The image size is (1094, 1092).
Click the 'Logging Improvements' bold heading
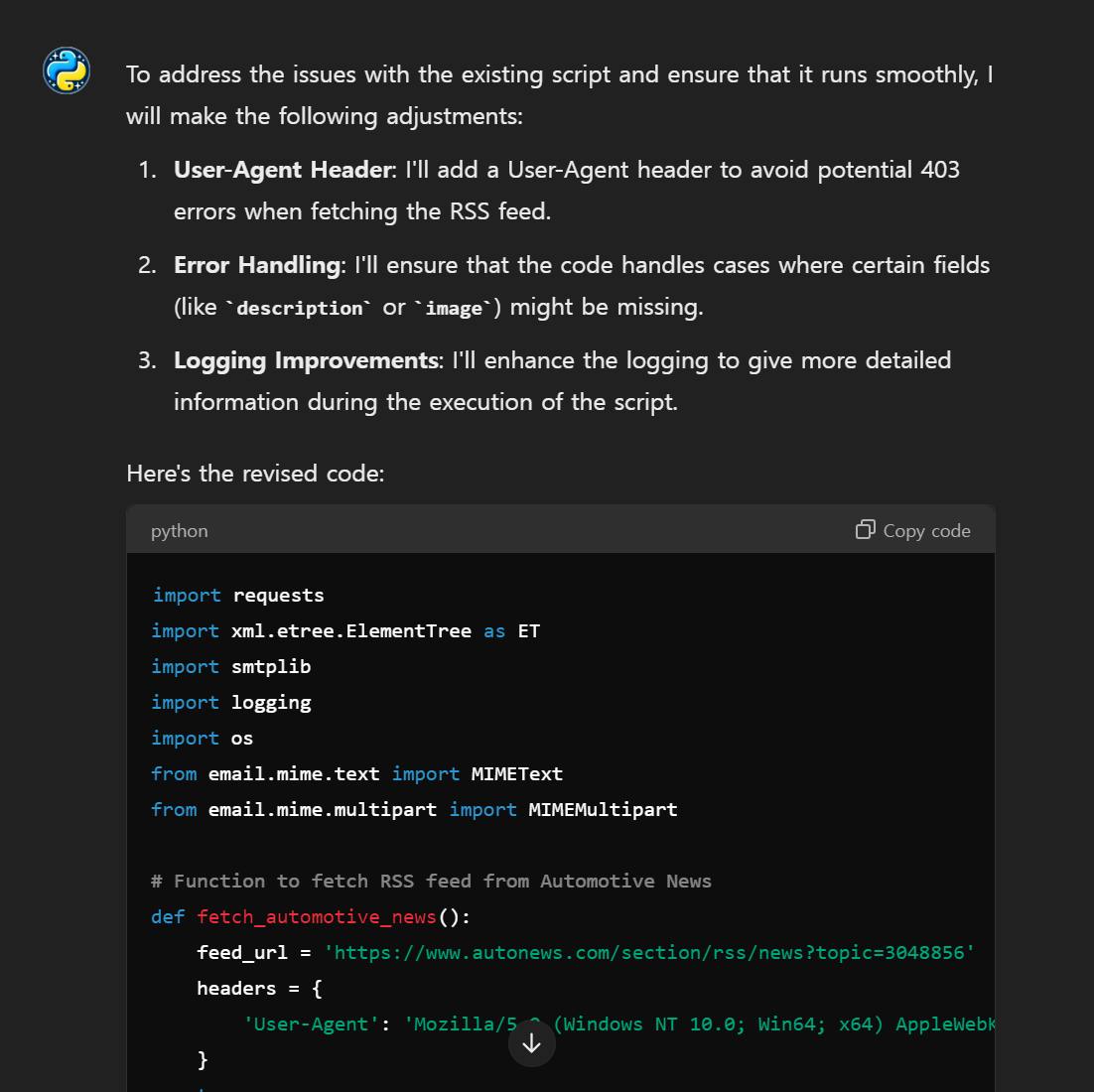coord(306,360)
